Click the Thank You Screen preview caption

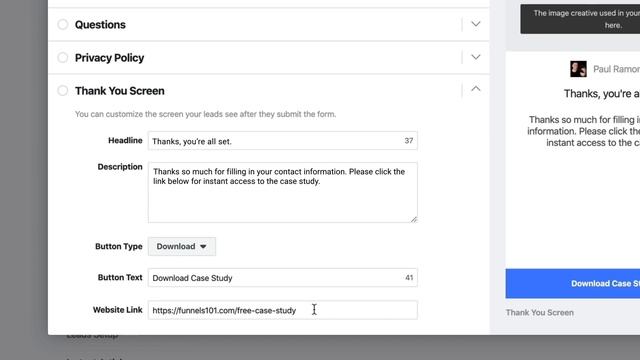(x=540, y=313)
